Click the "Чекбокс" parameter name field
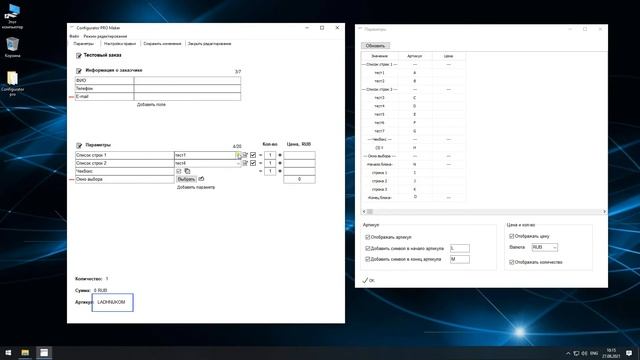Screen dimensions: 640x360 click(124, 171)
